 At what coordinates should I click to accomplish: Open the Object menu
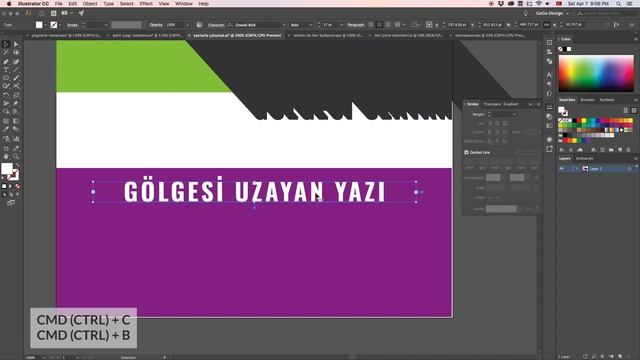(90, 4)
